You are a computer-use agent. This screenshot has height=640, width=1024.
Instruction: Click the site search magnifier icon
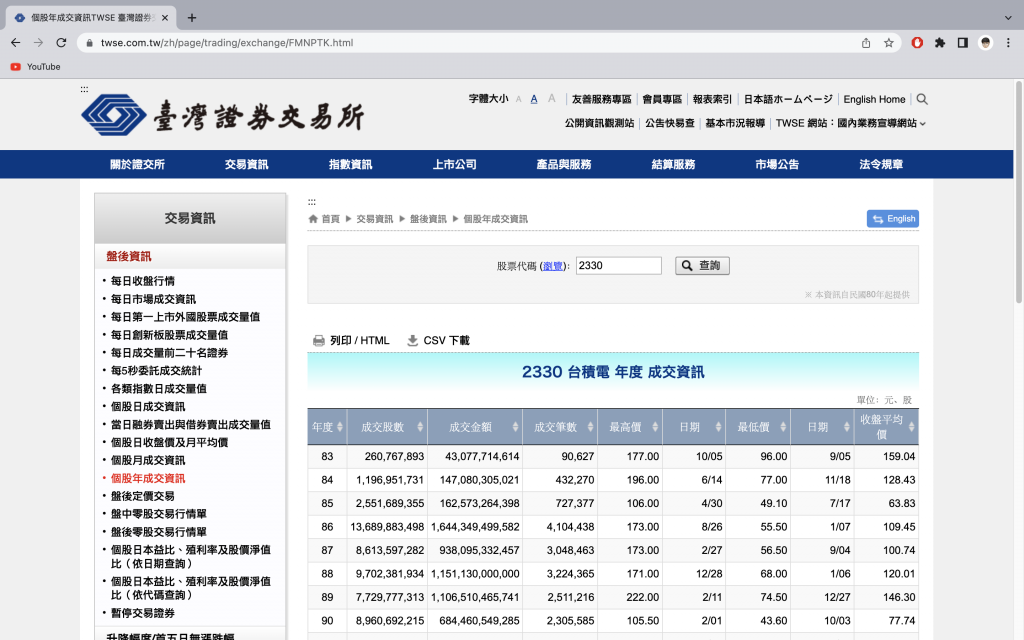click(922, 99)
